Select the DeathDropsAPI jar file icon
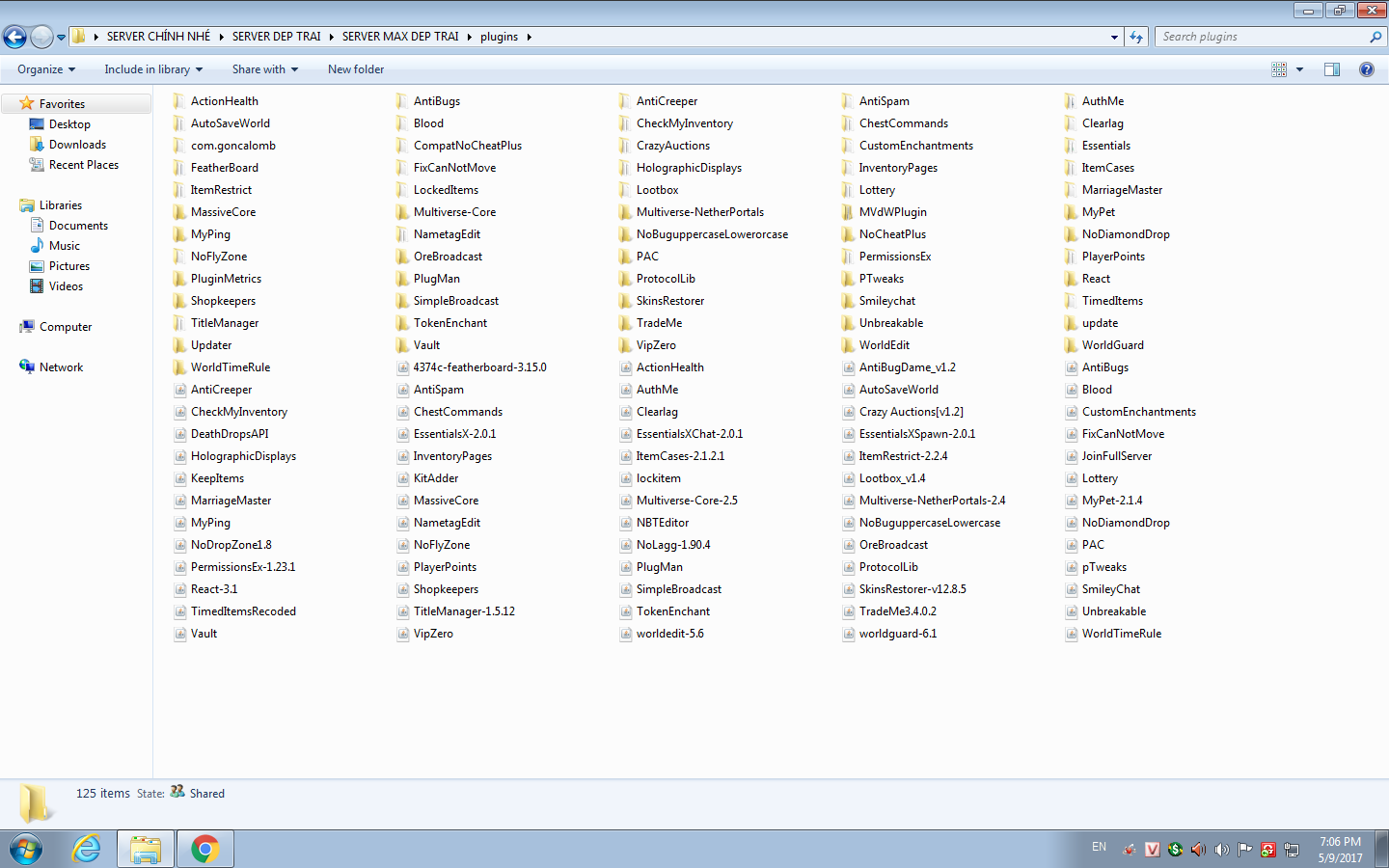The width and height of the screenshot is (1389, 868). tap(179, 434)
